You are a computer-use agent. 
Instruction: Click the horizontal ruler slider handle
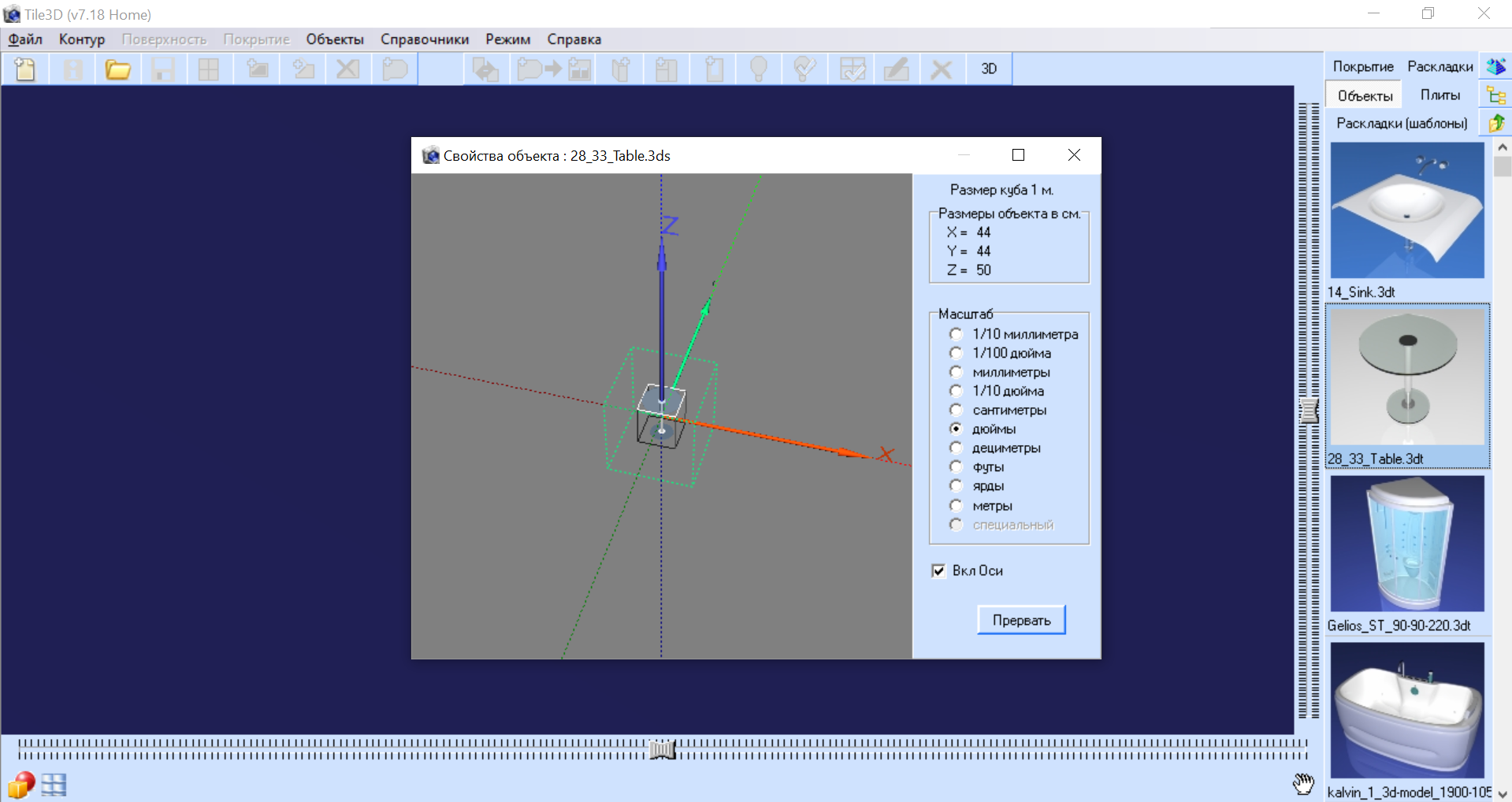(663, 749)
